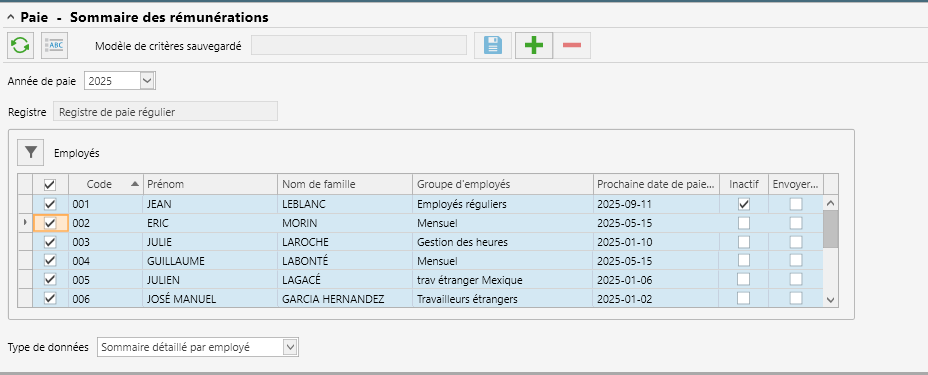Remove criteria model with red minus
The image size is (928, 375).
572,46
